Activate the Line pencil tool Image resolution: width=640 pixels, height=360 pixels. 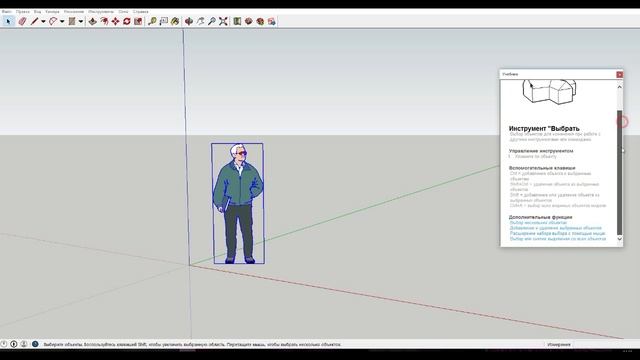pyautogui.click(x=34, y=21)
